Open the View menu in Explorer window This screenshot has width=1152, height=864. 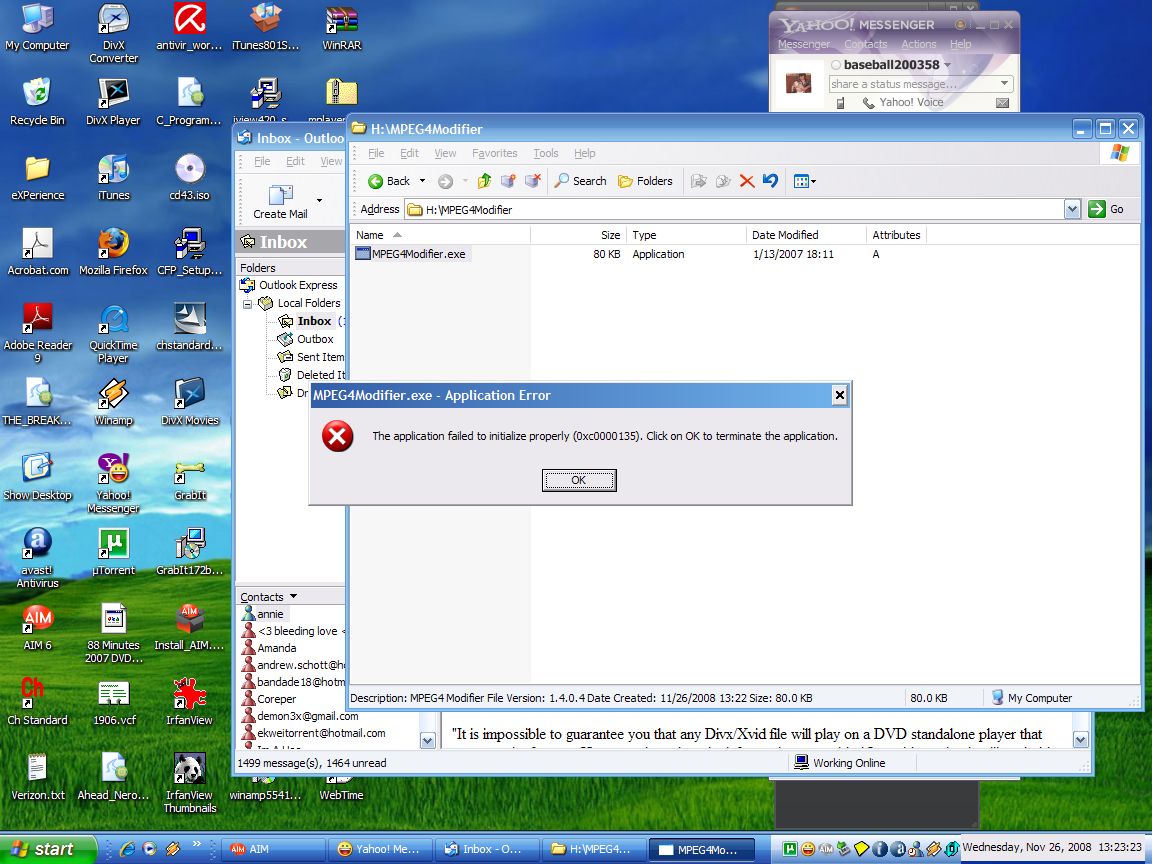point(445,153)
